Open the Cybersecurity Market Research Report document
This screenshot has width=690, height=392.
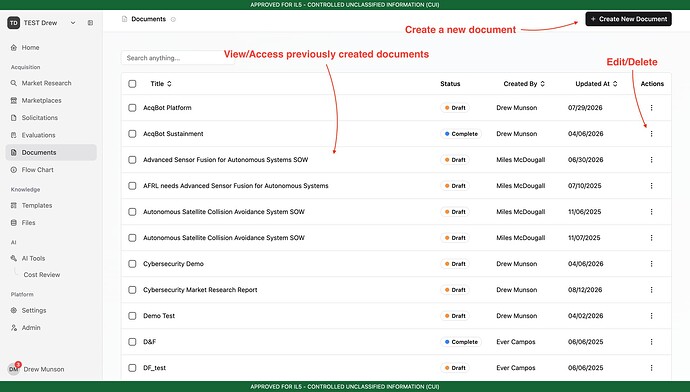[x=200, y=290]
